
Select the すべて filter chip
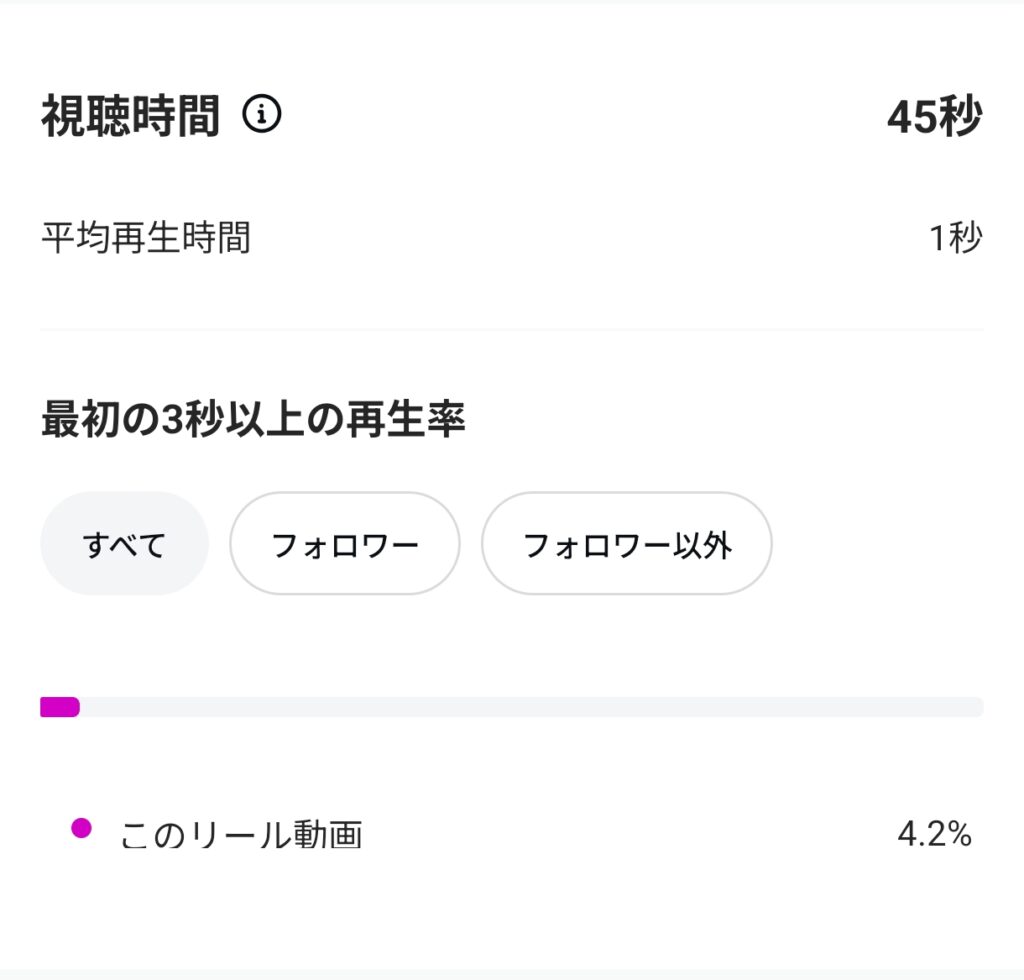[x=124, y=544]
